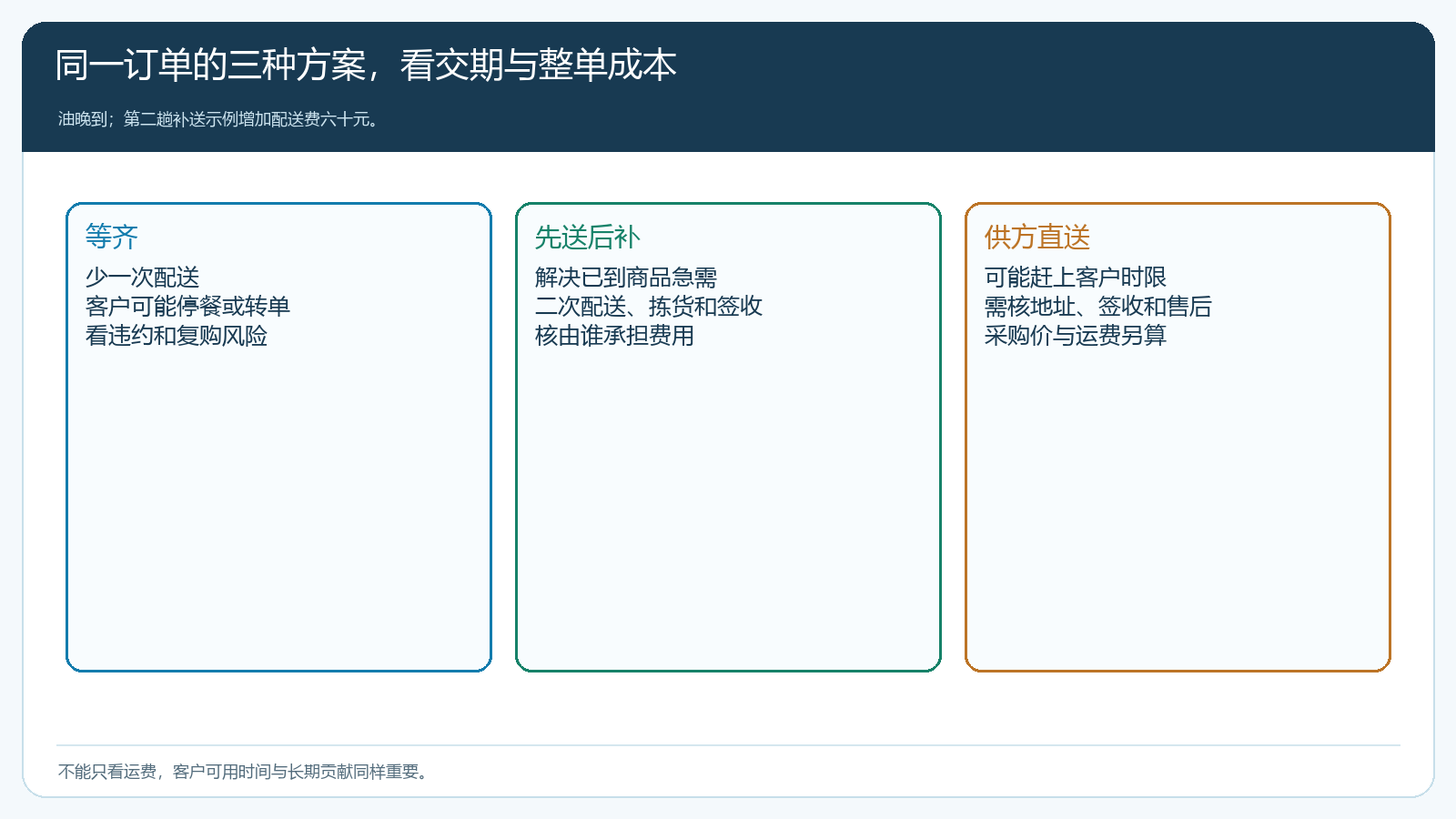Select the line 采购价与运费另算
The width and height of the screenshot is (1456, 819).
pyautogui.click(x=1076, y=335)
